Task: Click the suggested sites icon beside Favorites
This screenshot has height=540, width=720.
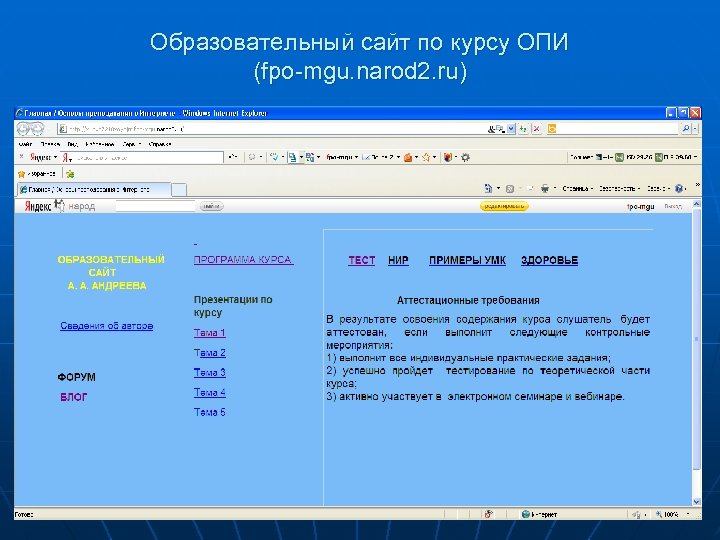Action: [70, 174]
